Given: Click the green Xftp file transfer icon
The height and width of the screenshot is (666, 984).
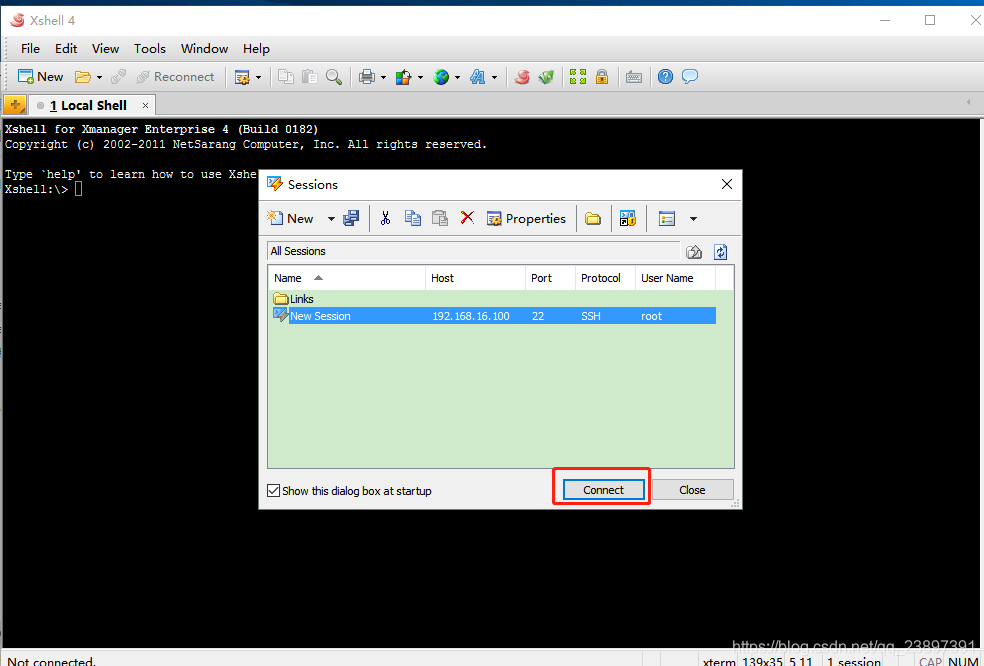Looking at the screenshot, I should tap(546, 77).
